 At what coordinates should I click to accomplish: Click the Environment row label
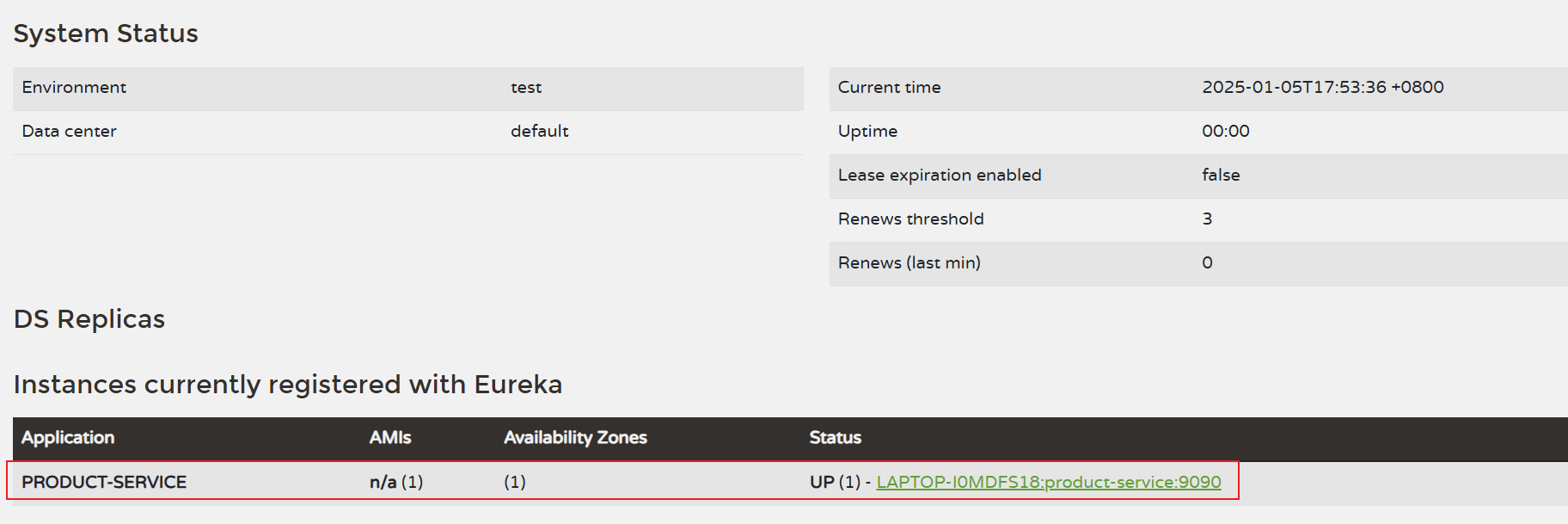[x=74, y=88]
